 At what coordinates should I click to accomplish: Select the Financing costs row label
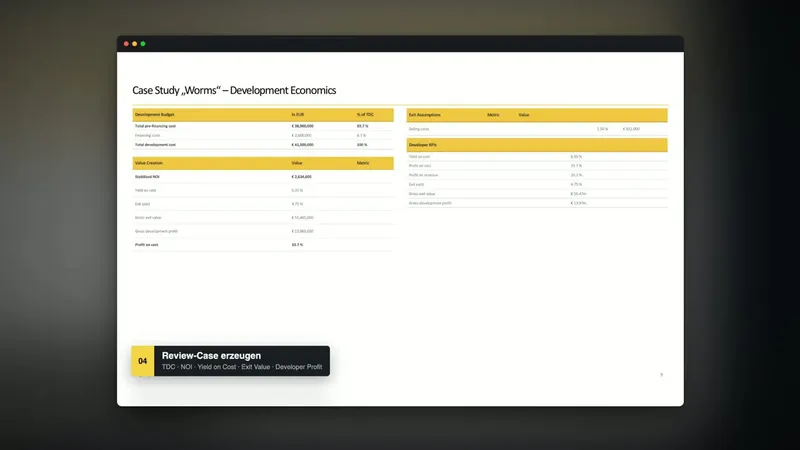[147, 136]
